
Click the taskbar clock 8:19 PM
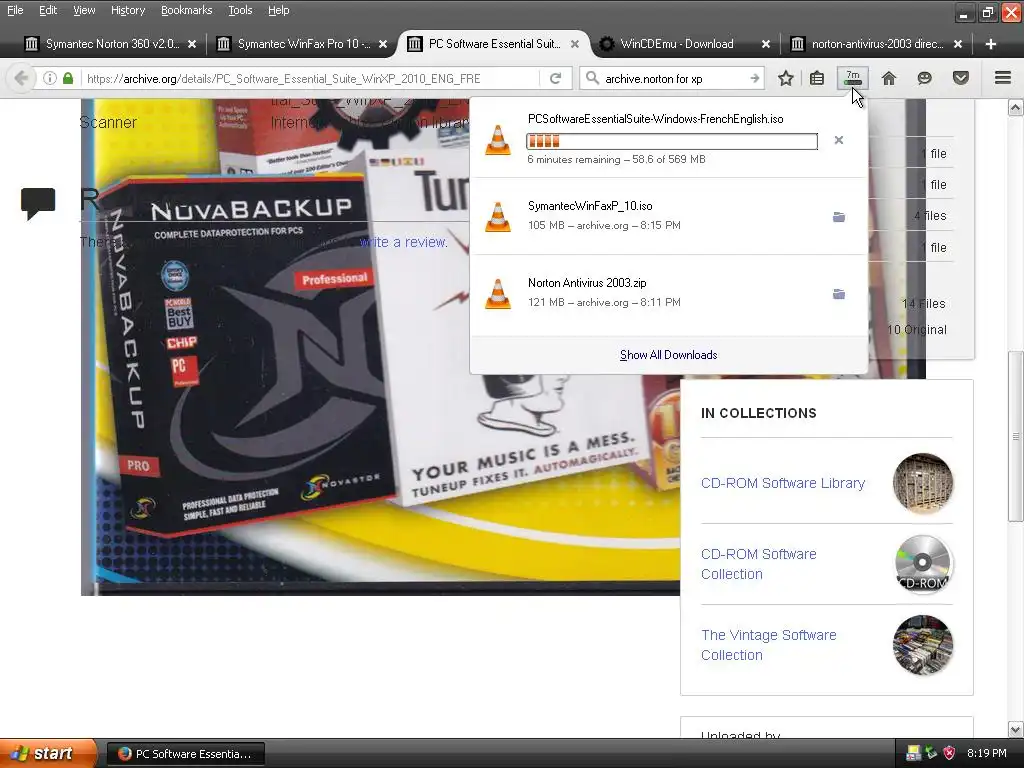click(986, 753)
